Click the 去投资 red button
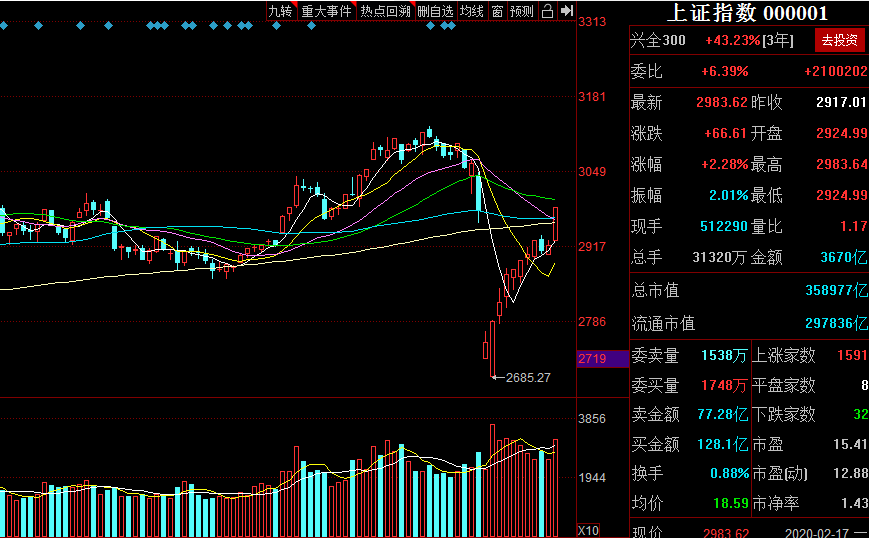This screenshot has width=869, height=538. (839, 40)
